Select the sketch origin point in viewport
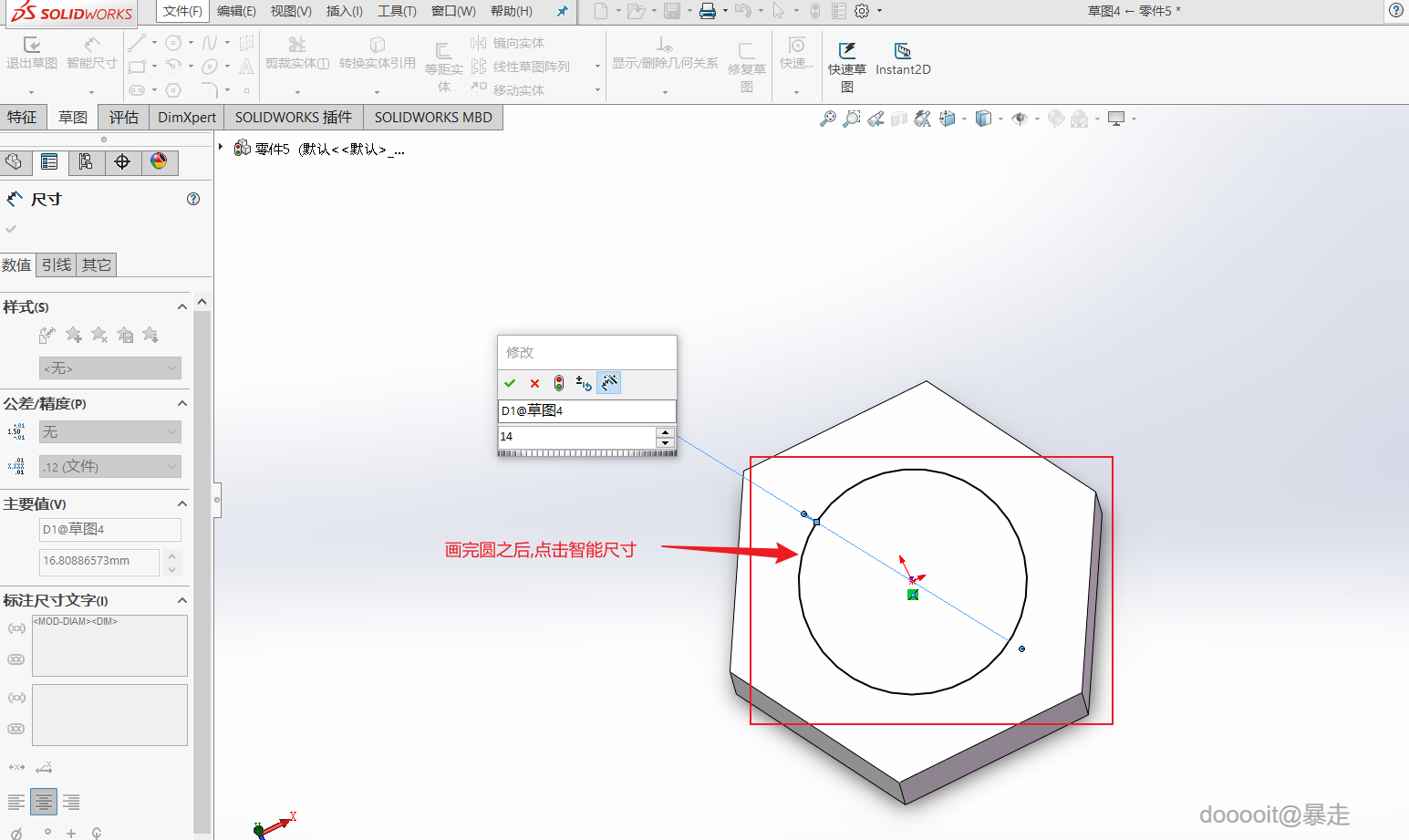This screenshot has height=840, width=1409. pyautogui.click(x=913, y=580)
